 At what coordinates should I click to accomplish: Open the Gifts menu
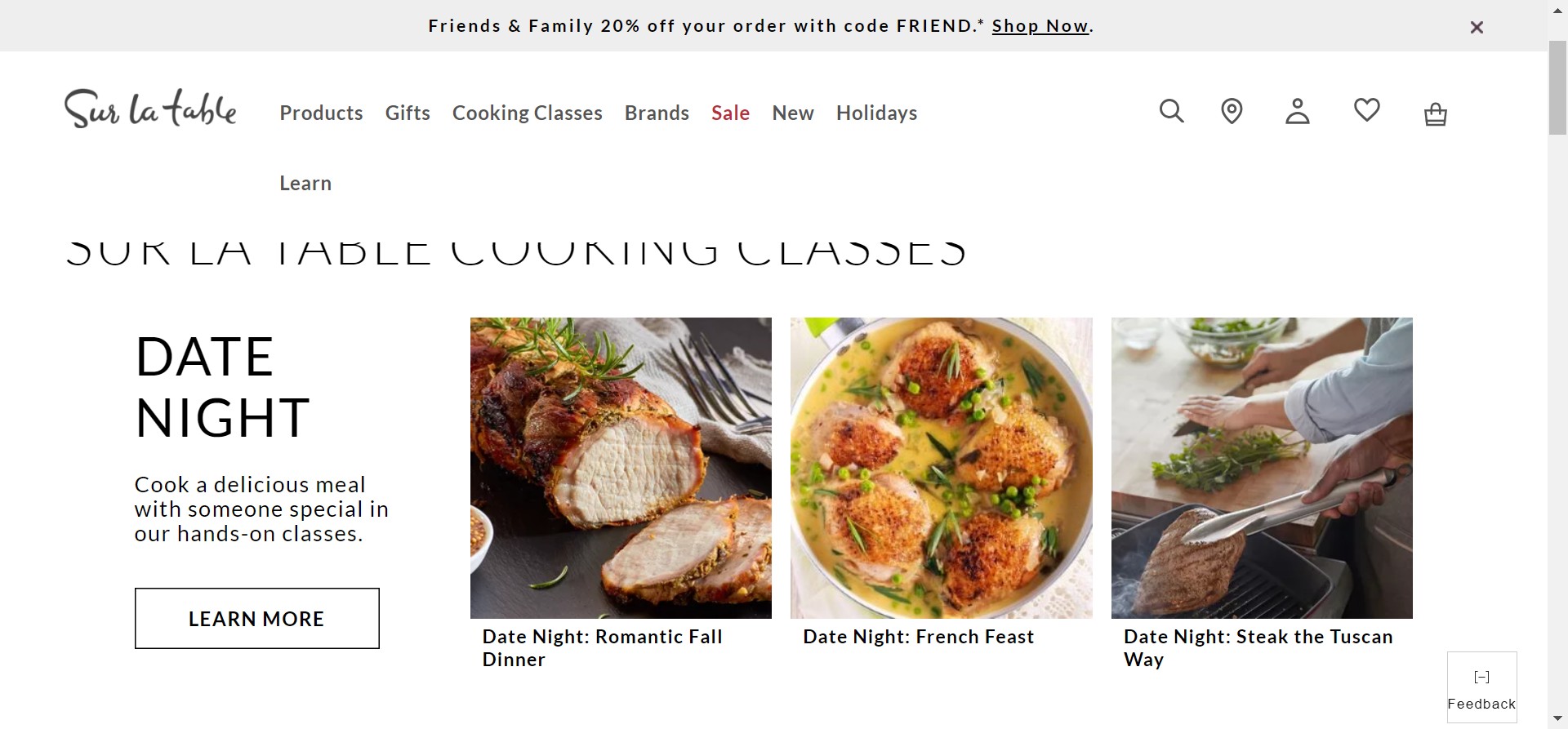[408, 113]
